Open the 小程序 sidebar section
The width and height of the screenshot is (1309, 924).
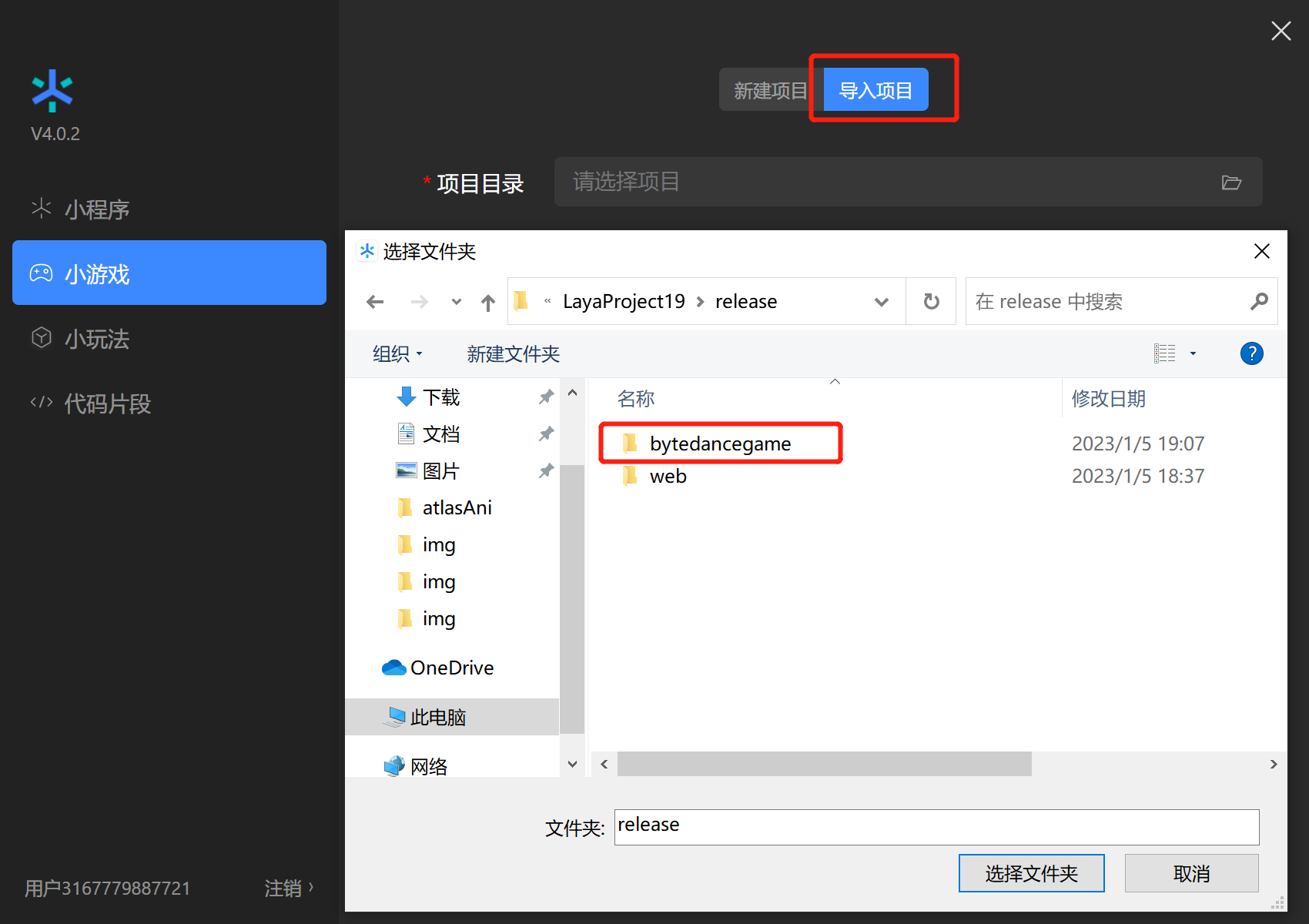[97, 209]
